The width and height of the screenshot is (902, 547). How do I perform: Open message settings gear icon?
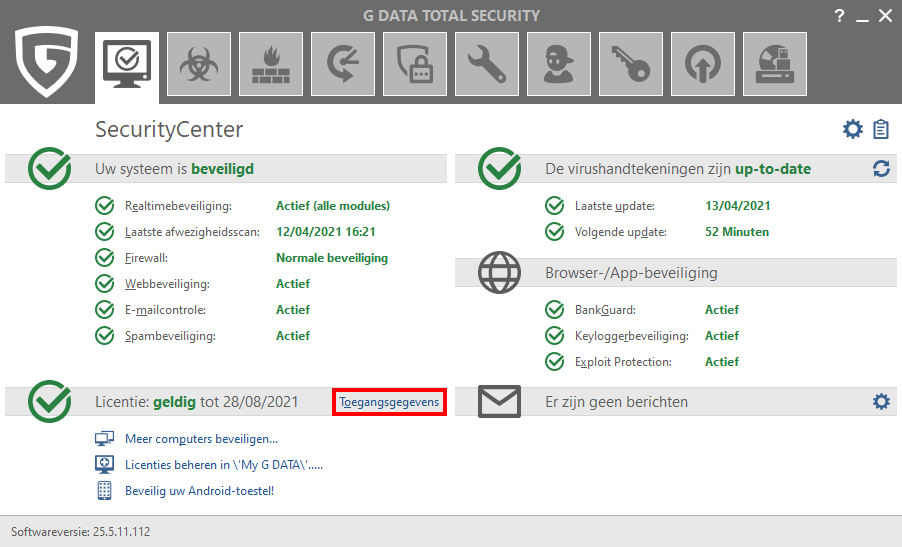(x=881, y=401)
